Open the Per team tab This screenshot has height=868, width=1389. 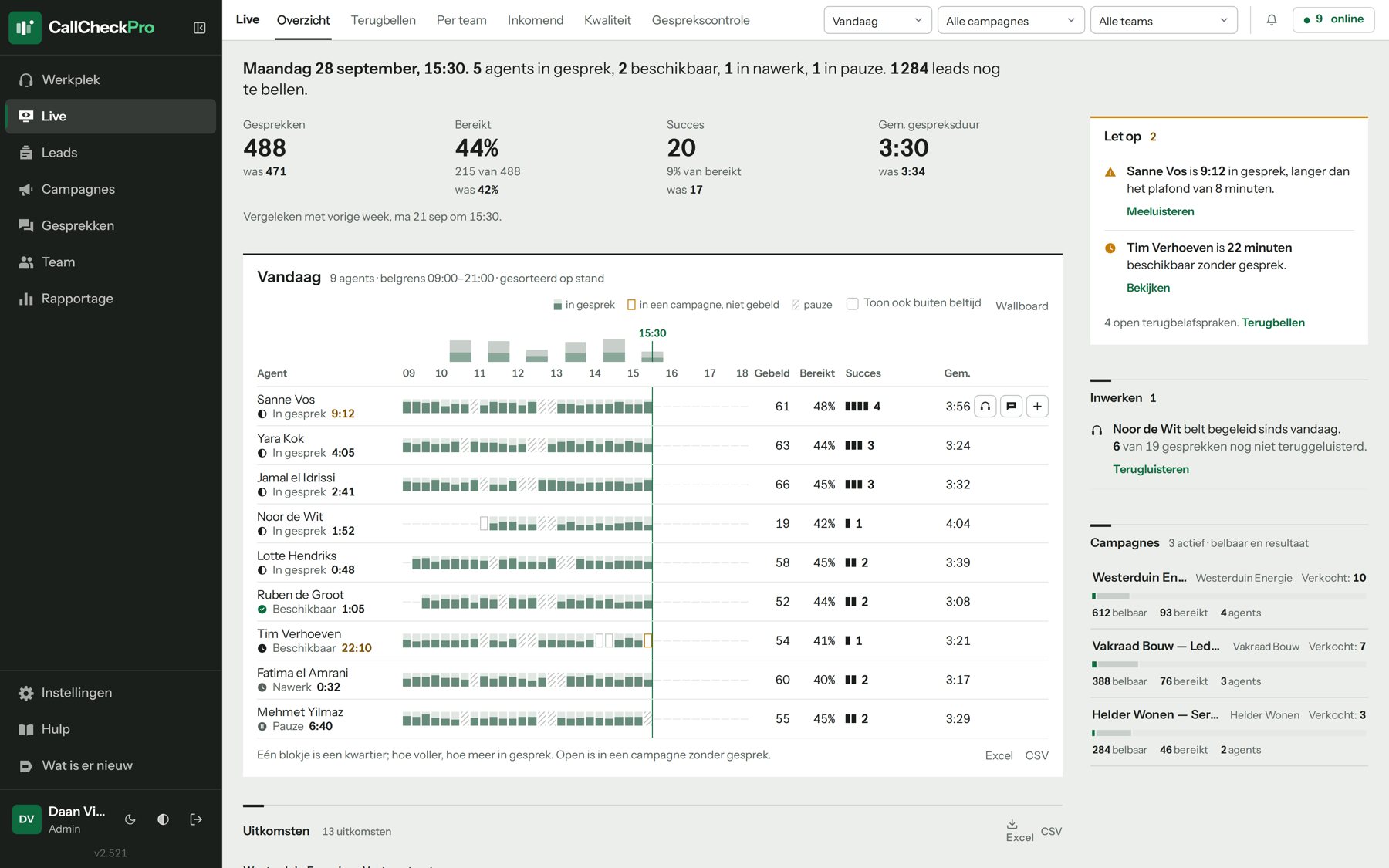[x=461, y=20]
